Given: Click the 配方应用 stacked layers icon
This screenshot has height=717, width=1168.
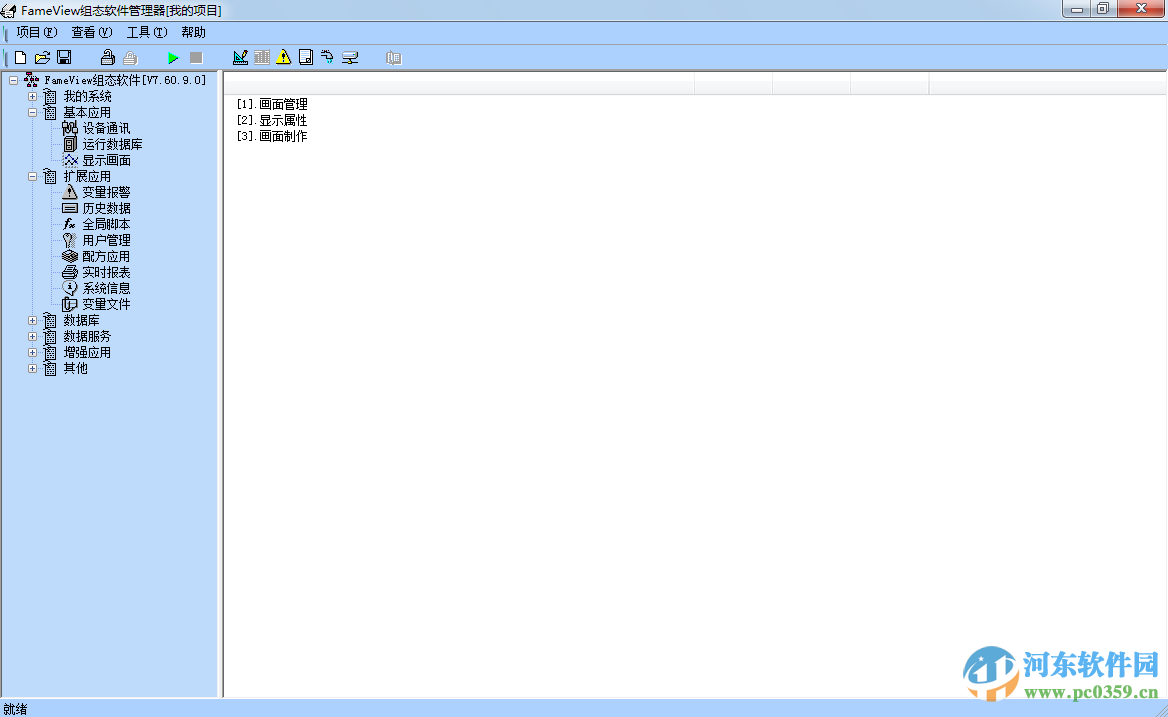Looking at the screenshot, I should (70, 256).
